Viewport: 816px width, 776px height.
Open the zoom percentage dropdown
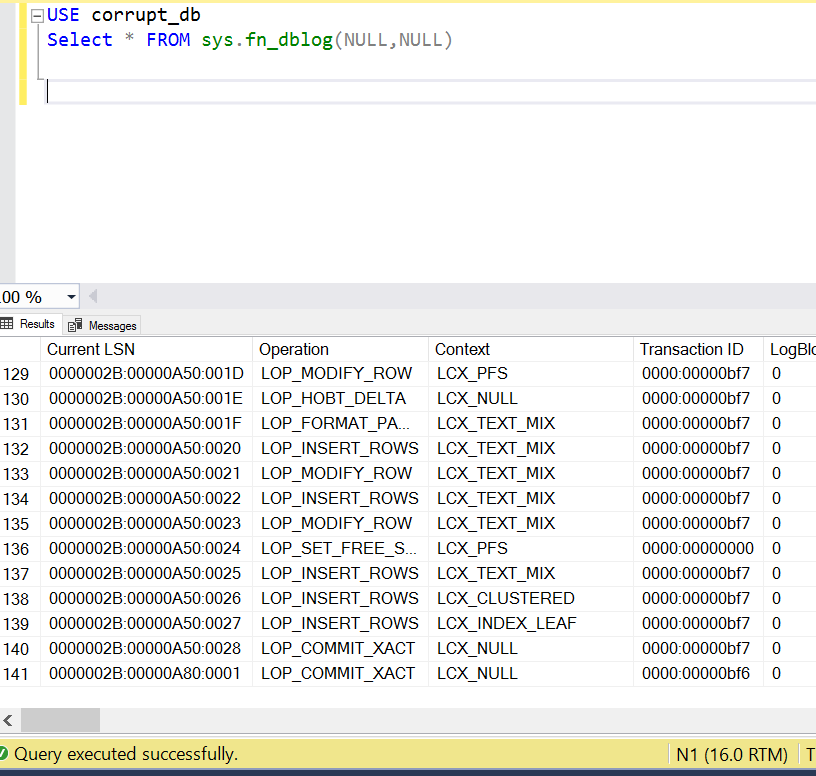tap(71, 297)
